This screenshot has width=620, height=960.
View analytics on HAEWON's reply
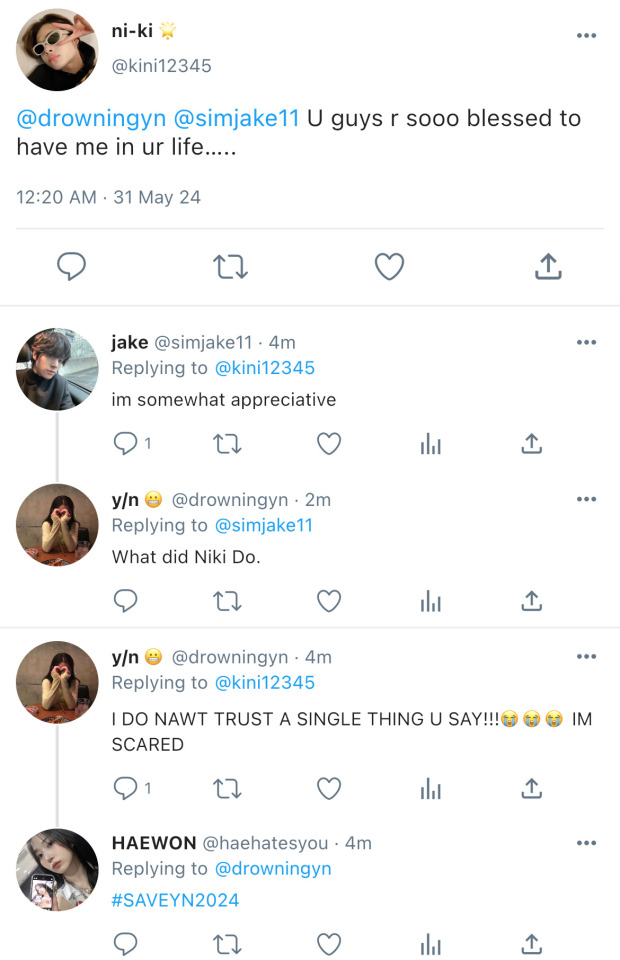(x=431, y=943)
